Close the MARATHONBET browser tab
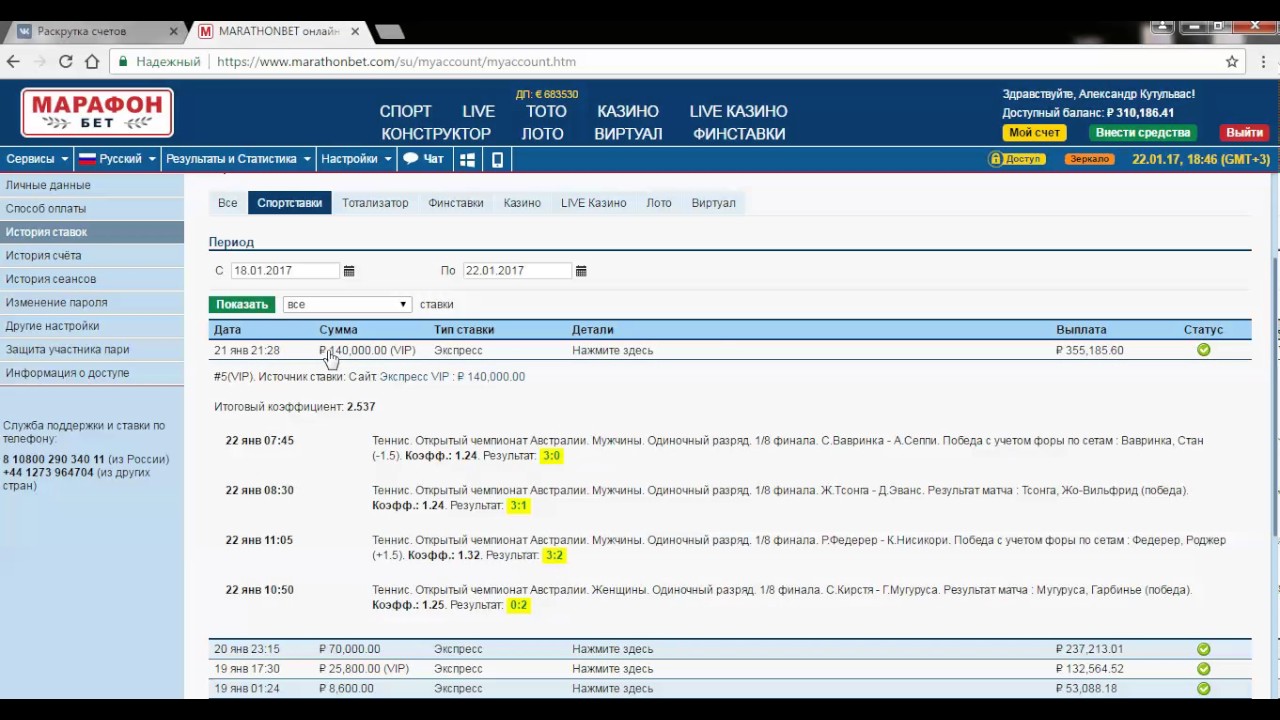Image resolution: width=1280 pixels, height=720 pixels. pos(355,31)
